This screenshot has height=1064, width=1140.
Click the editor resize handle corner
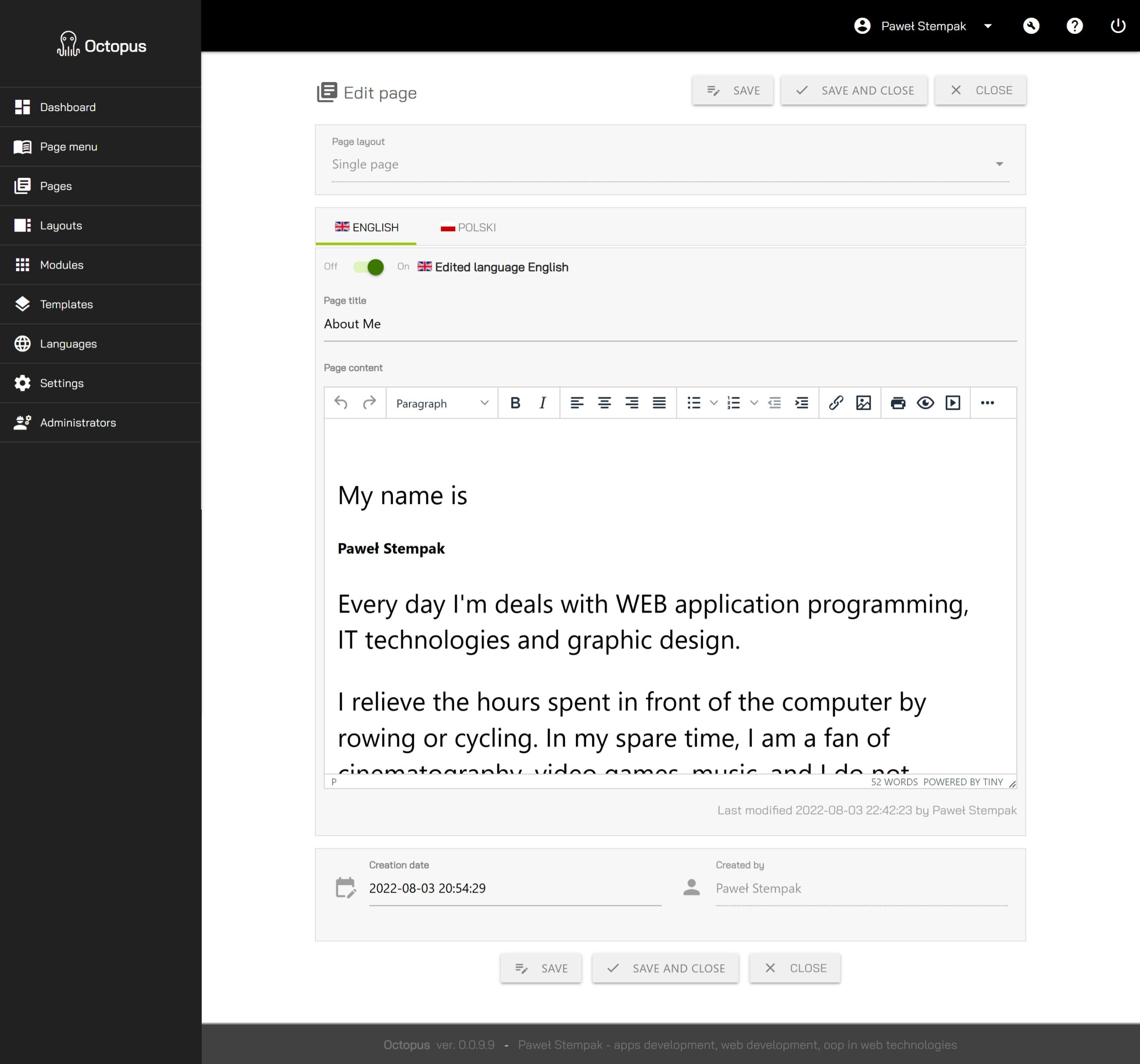pyautogui.click(x=1012, y=784)
